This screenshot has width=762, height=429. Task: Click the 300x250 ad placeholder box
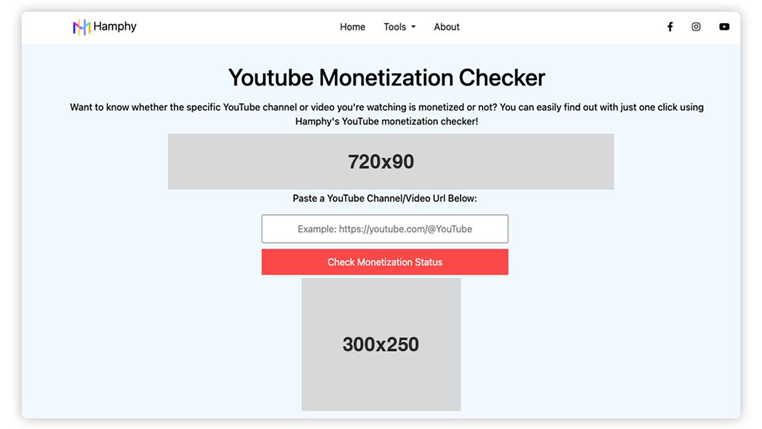click(x=381, y=344)
